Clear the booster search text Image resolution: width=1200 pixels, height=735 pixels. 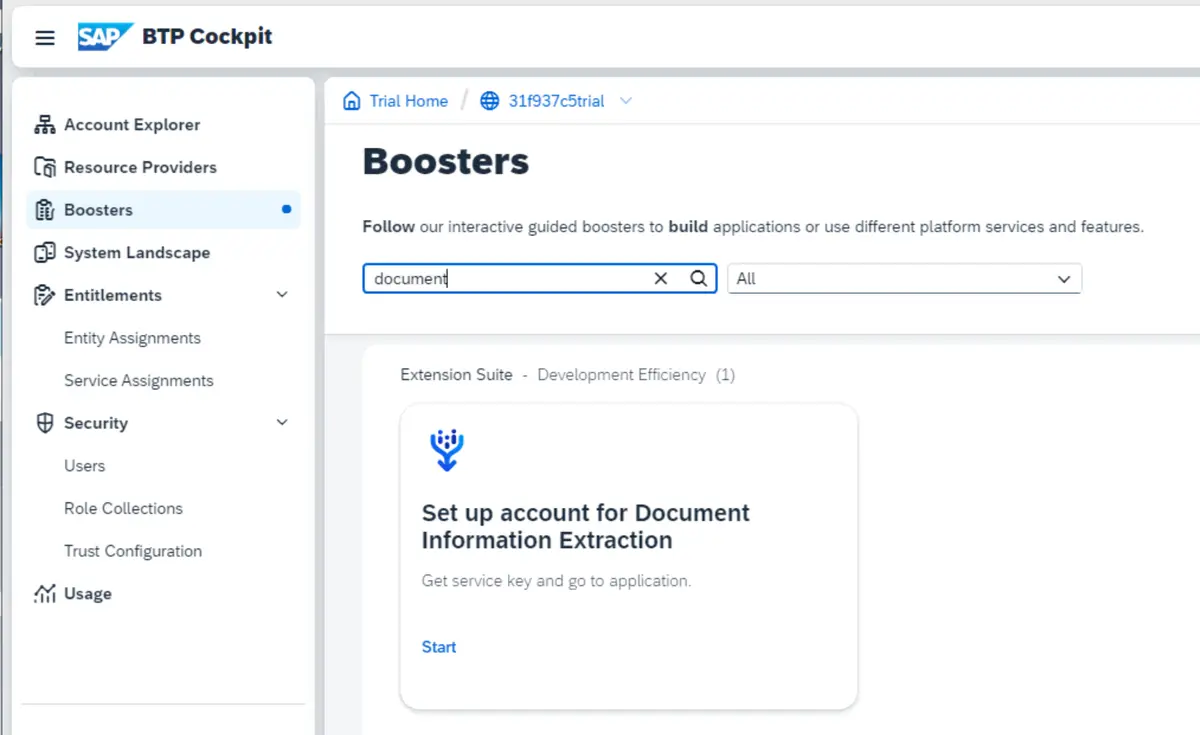point(660,279)
